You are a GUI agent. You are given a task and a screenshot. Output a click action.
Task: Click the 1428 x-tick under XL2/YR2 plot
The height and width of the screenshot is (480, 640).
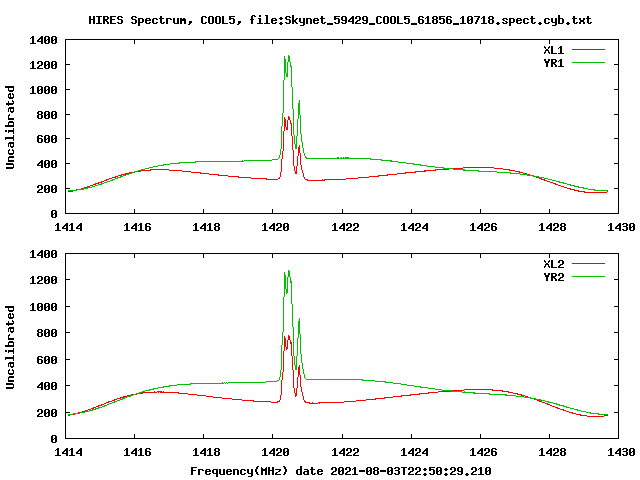(x=552, y=452)
